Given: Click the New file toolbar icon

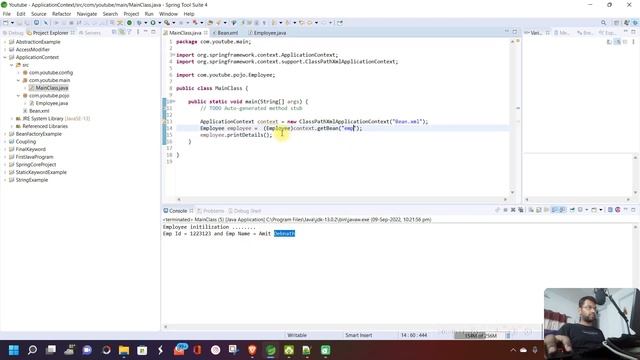Looking at the screenshot, I should point(5,23).
